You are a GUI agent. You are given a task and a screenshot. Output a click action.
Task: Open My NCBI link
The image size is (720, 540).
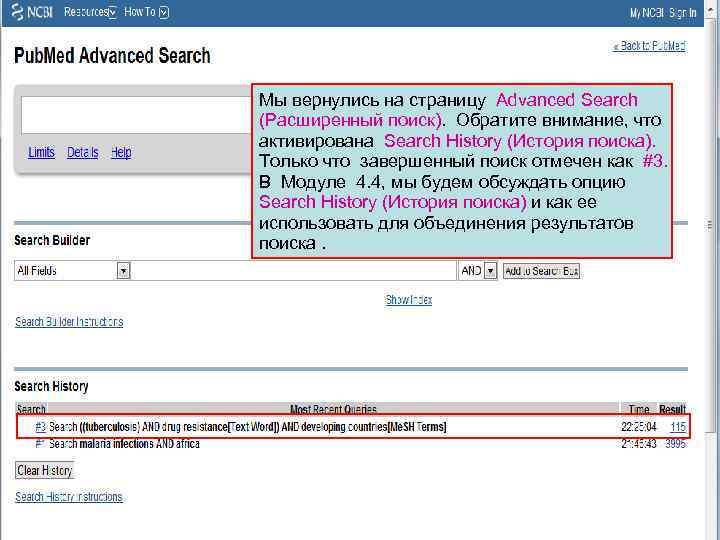647,13
